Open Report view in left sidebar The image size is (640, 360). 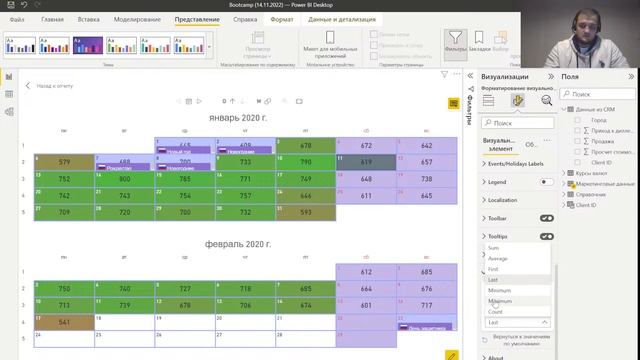click(x=9, y=77)
